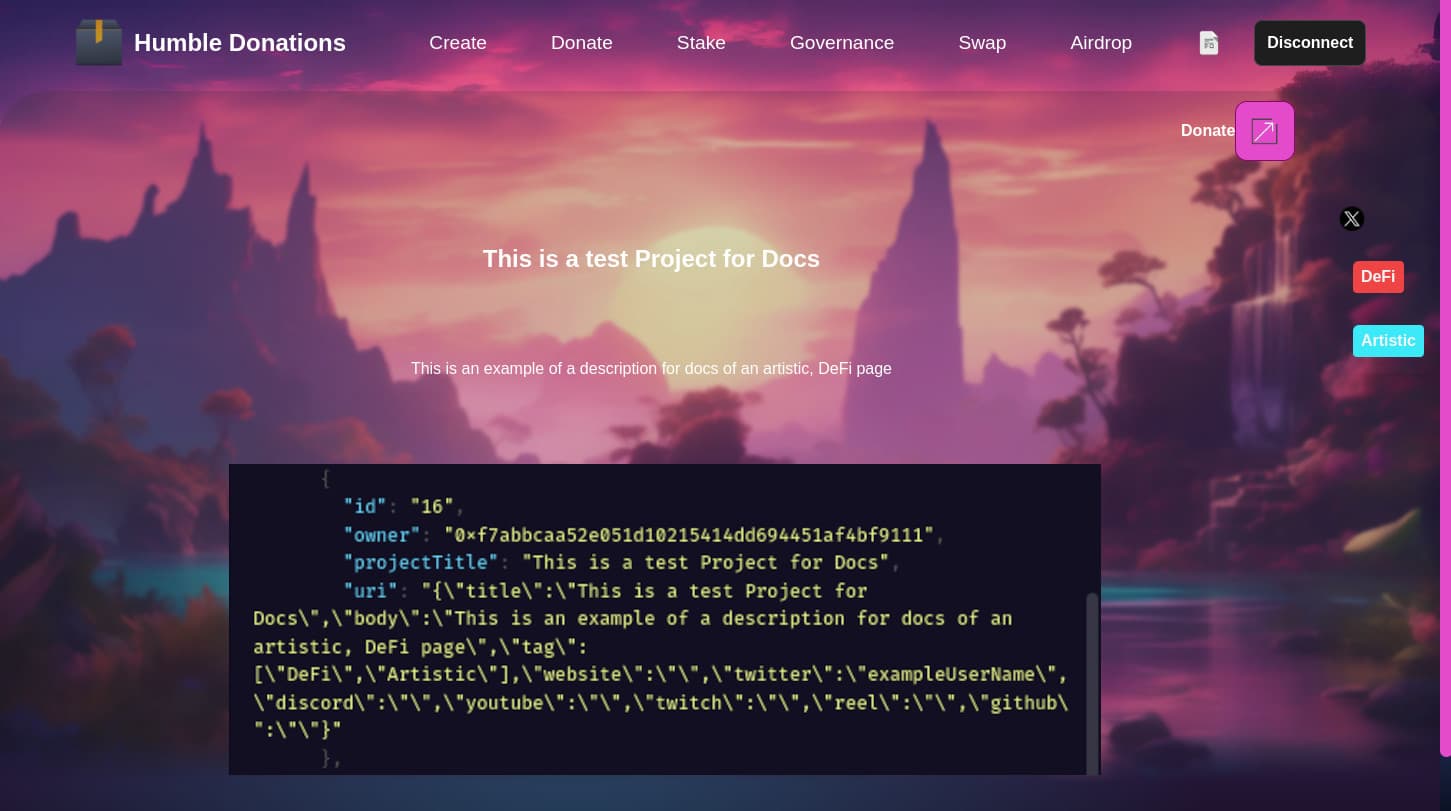Go to the Airdrop page

(x=1101, y=43)
